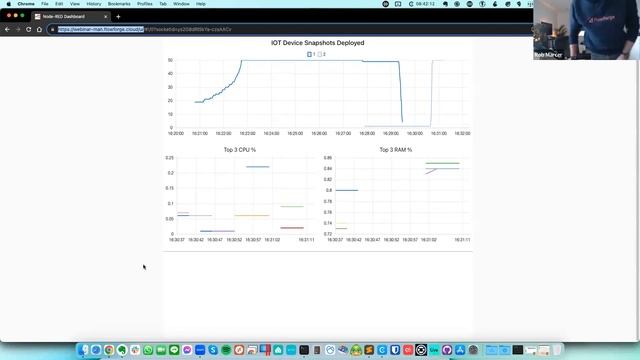
Task: Click the Top 3 CPU % chart title
Action: tap(240, 150)
